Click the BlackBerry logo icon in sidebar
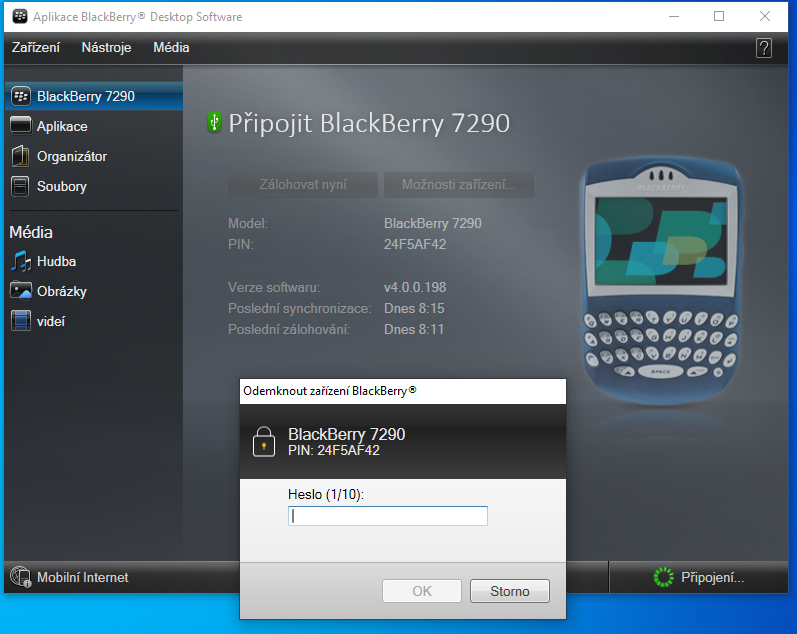 (x=21, y=96)
